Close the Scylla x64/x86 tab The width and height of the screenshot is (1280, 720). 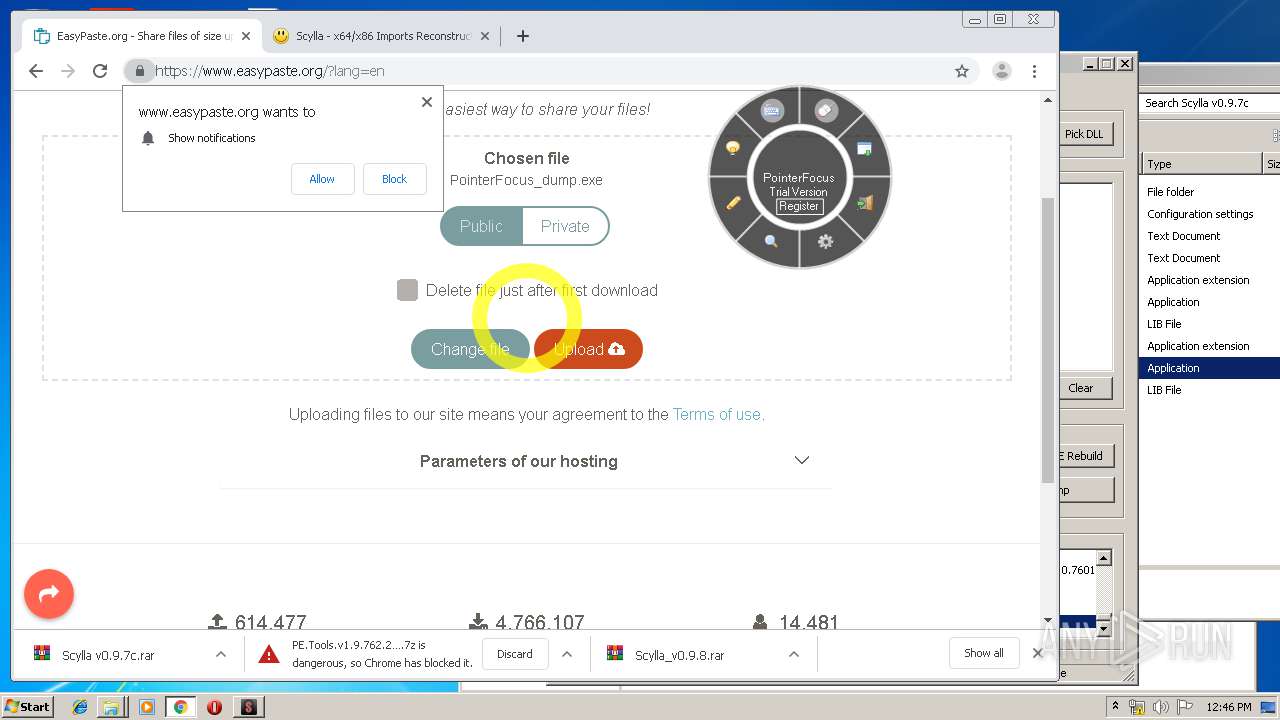tap(485, 36)
